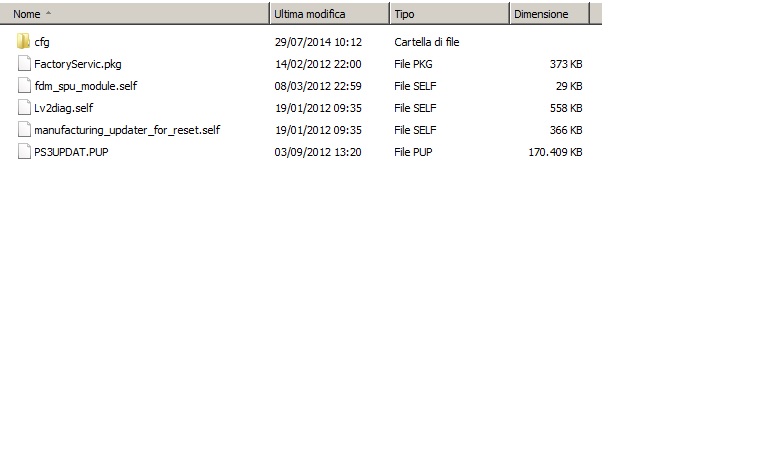Click the FactoryServic.pkg file icon
Viewport: 768px width, 460px height.
click(x=24, y=64)
